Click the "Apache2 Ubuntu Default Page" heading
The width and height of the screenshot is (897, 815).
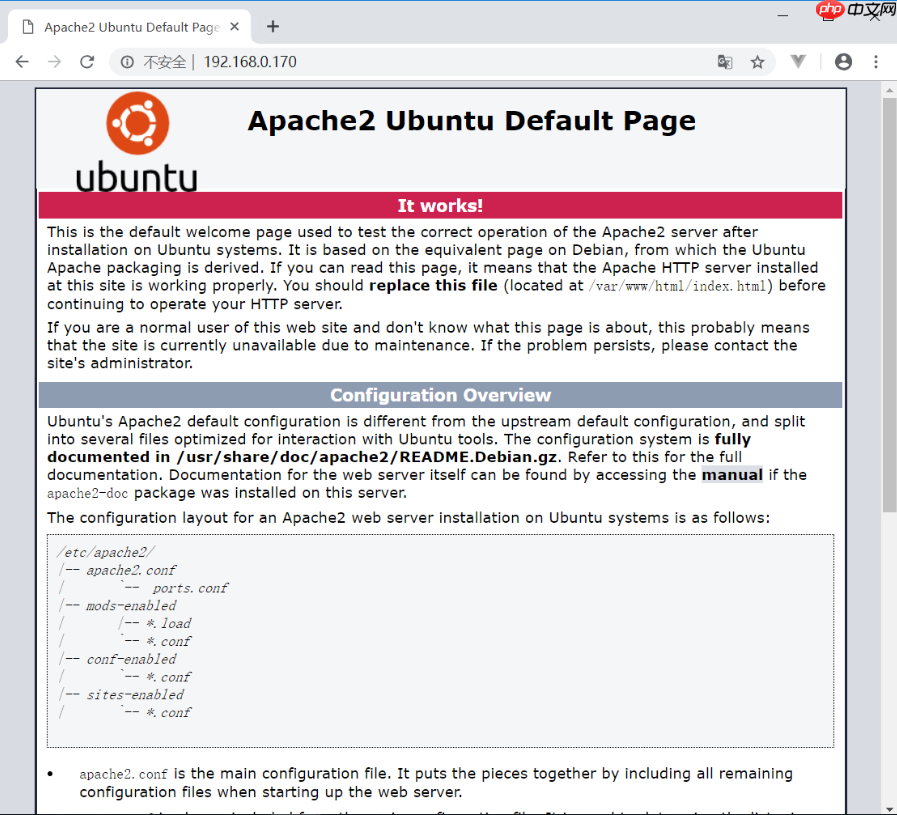[x=471, y=121]
